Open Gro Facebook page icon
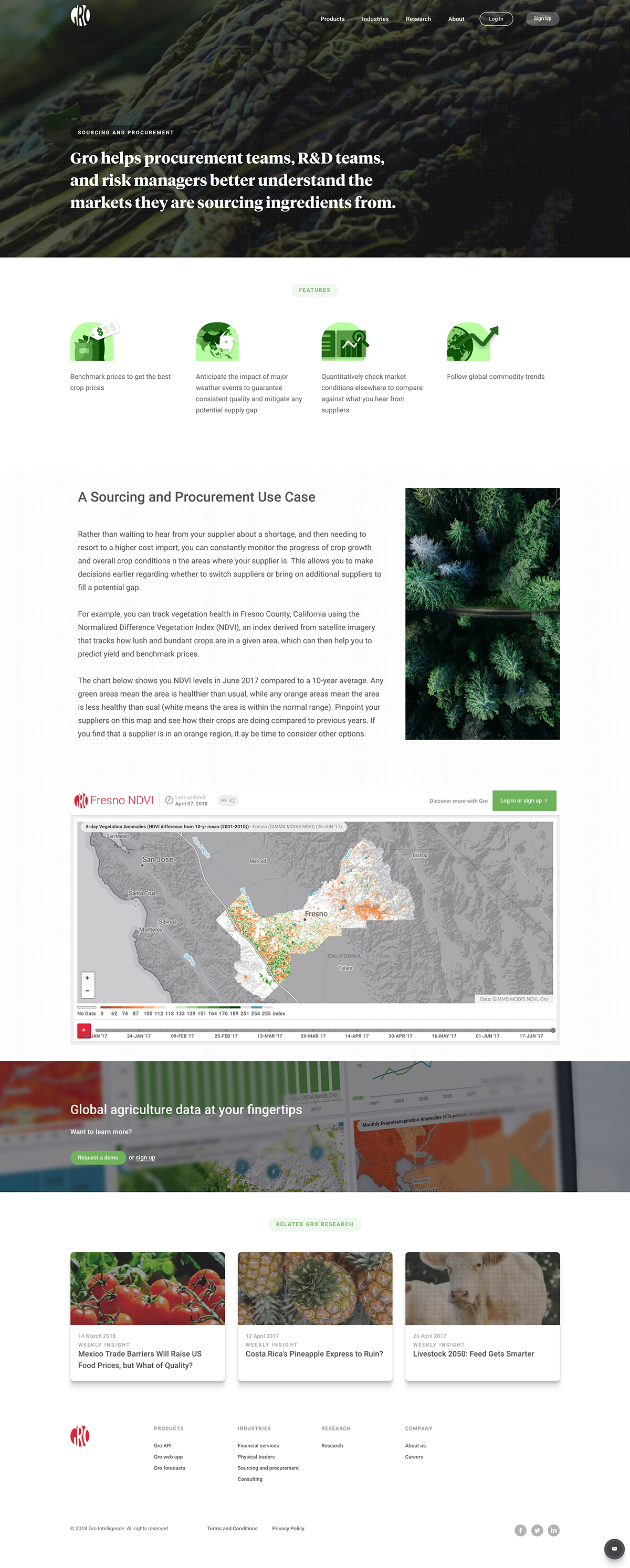 click(x=520, y=1530)
